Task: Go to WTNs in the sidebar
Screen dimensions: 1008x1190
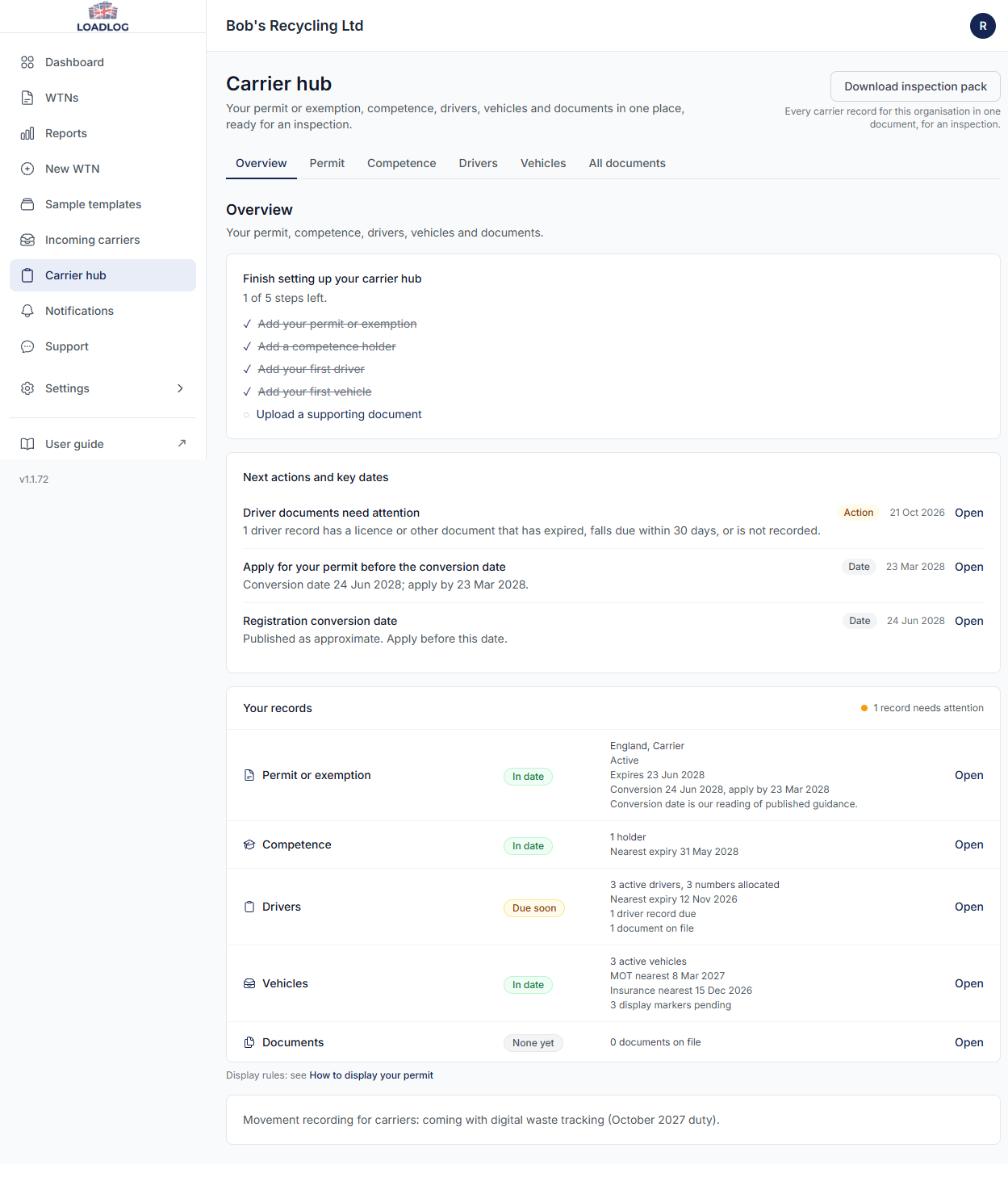Action: [102, 98]
